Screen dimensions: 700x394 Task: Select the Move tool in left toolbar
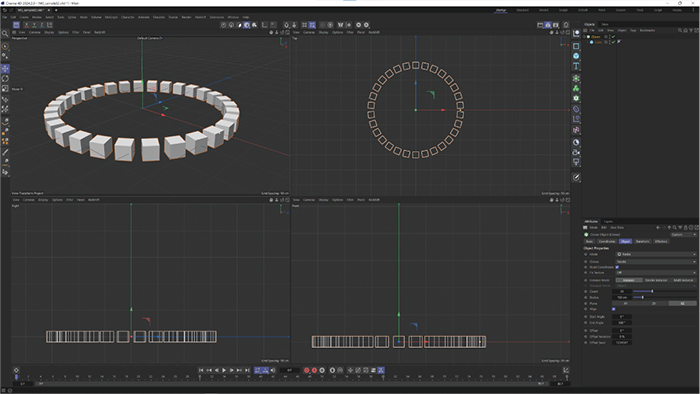[x=5, y=68]
